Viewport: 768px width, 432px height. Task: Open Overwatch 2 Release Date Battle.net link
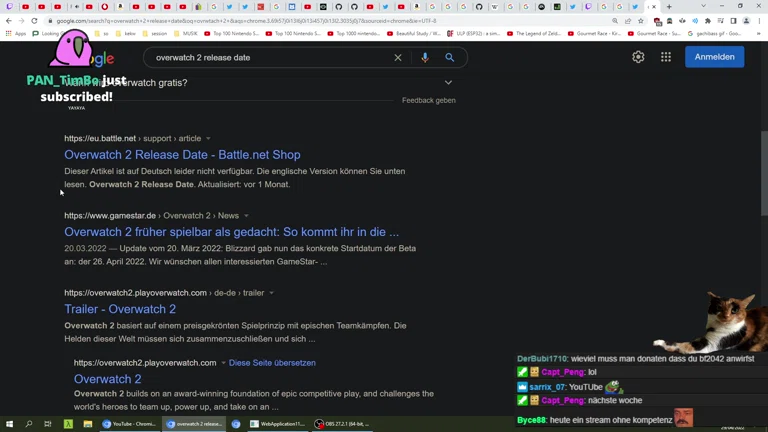[x=182, y=155]
